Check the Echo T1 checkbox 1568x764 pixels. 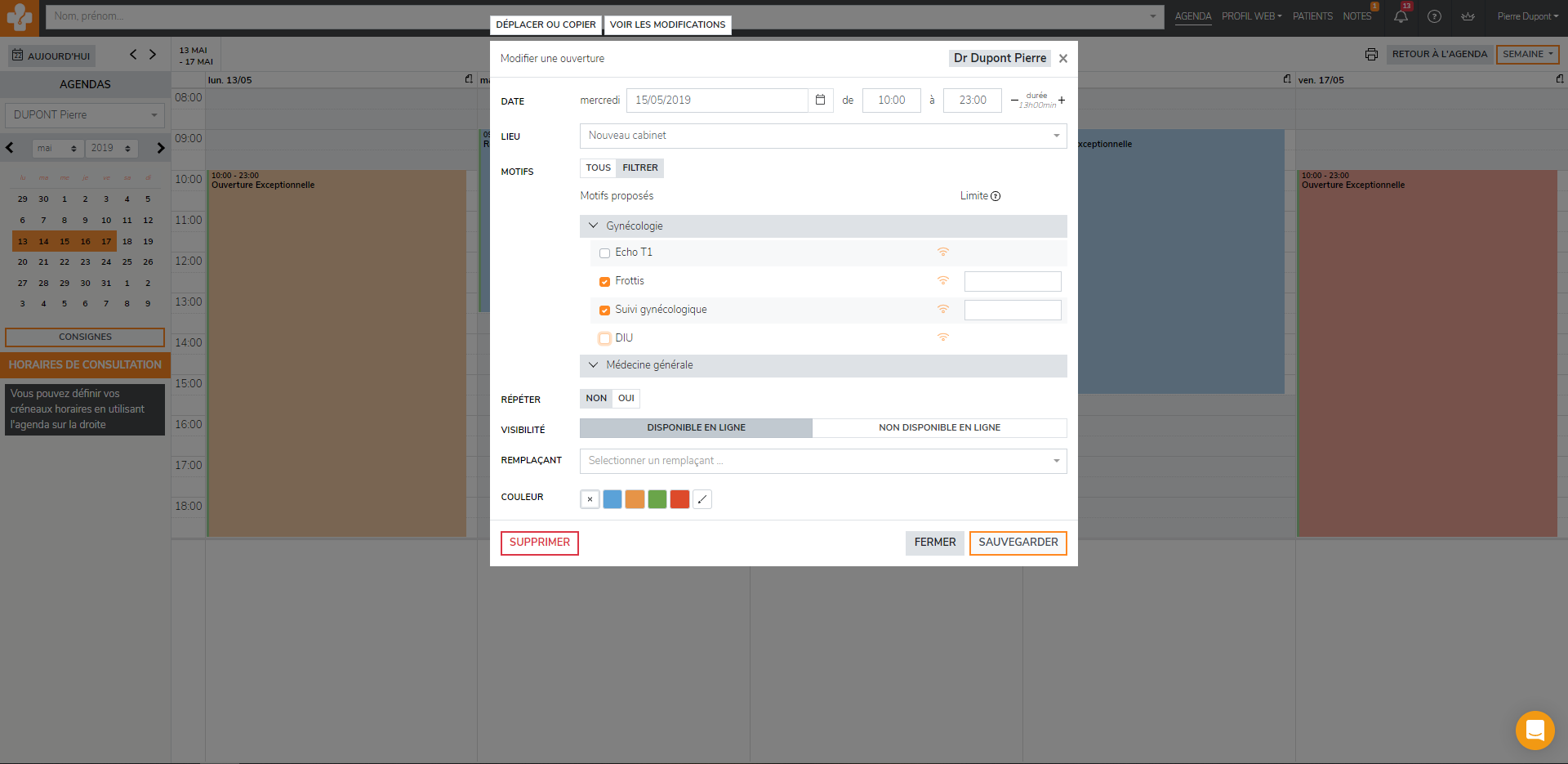click(x=604, y=253)
